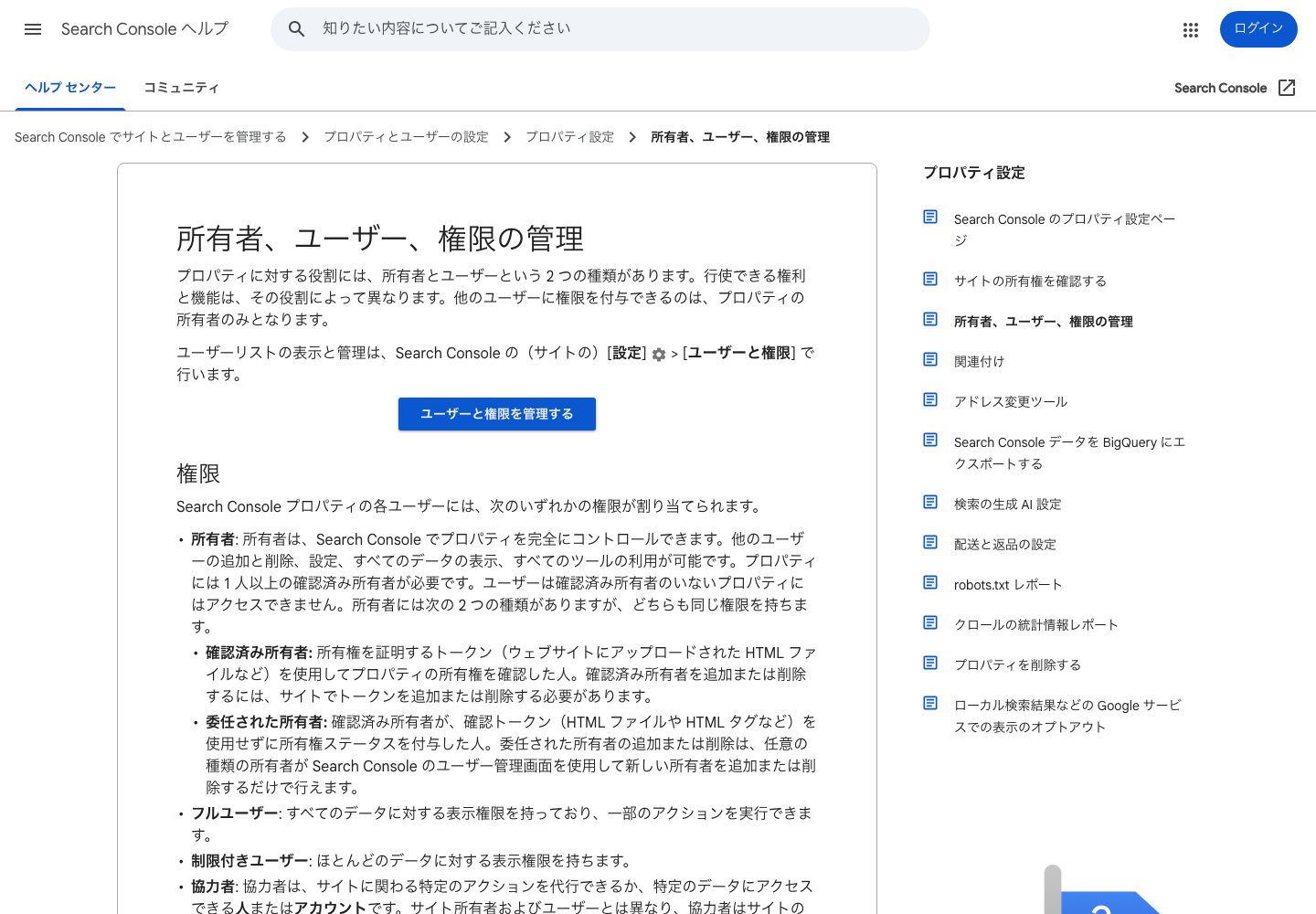The image size is (1316, 914).
Task: Click the article icon for Search Console のプロパティ設定ページ
Action: tap(930, 217)
